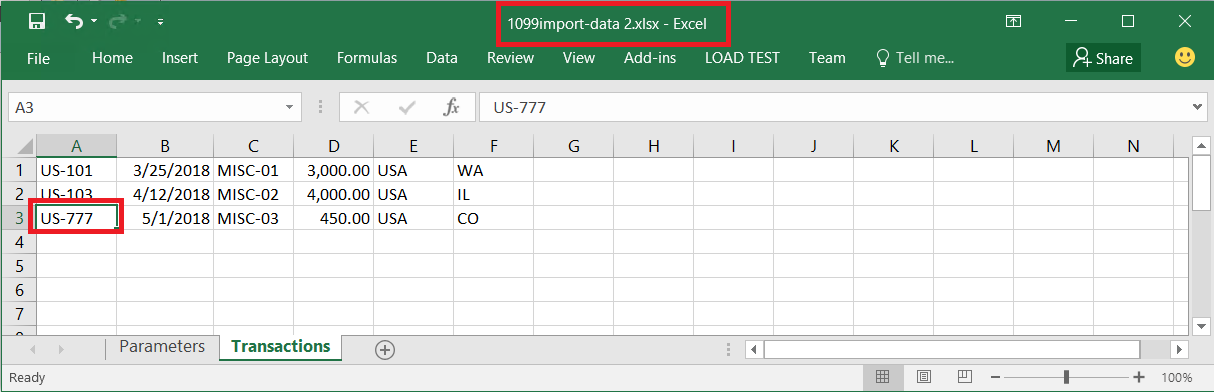
Task: Open the Insert Function fx button
Action: pyautogui.click(x=451, y=107)
